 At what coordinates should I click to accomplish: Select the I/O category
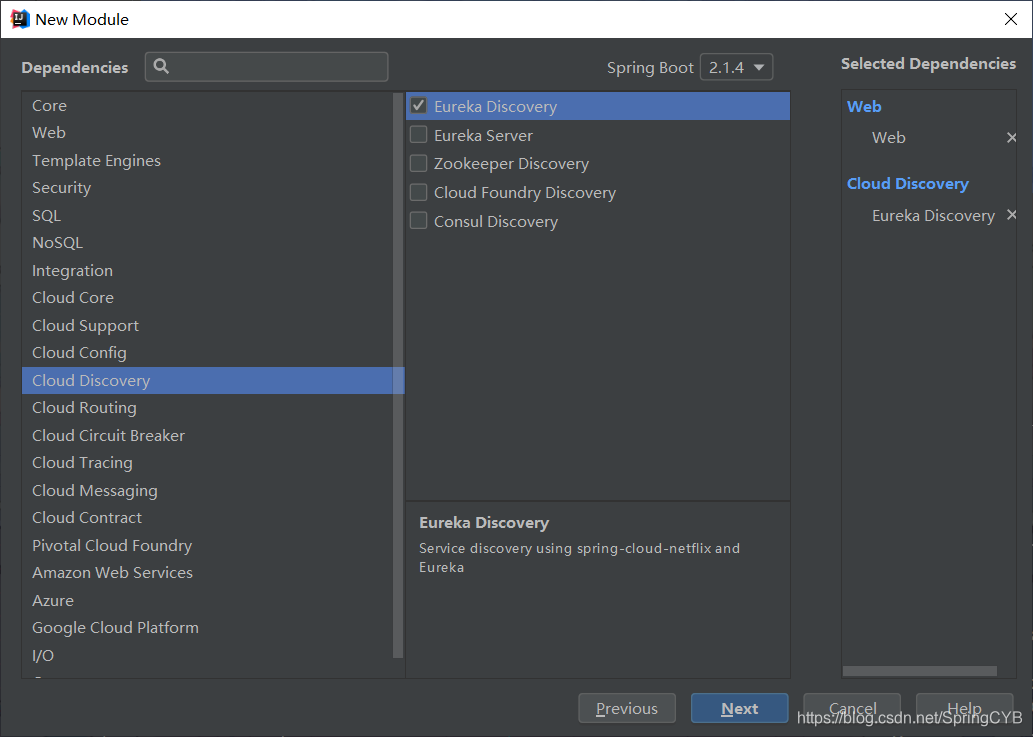coord(207,655)
